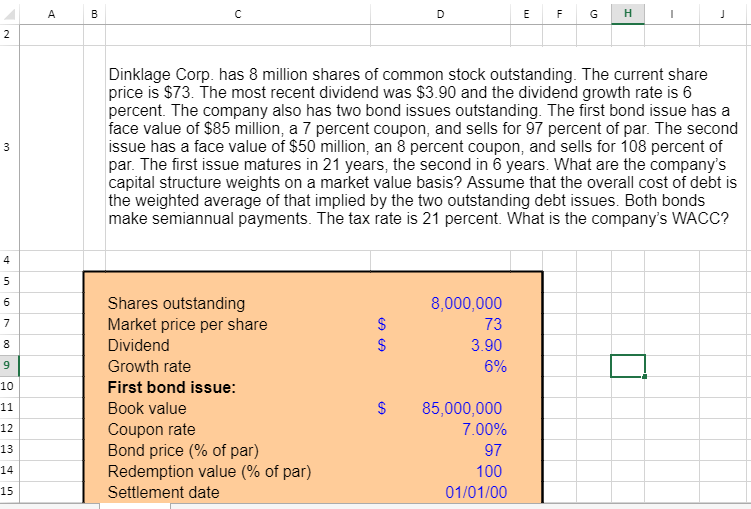Select row 6 header
The width and height of the screenshot is (751, 509).
pos(9,303)
